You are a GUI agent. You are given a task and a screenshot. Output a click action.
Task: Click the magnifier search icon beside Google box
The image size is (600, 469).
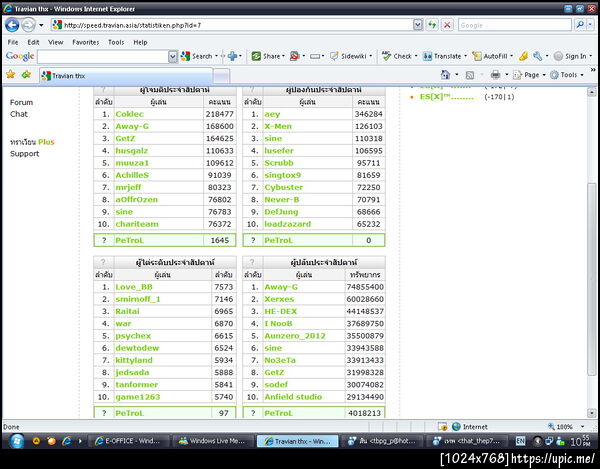(580, 25)
